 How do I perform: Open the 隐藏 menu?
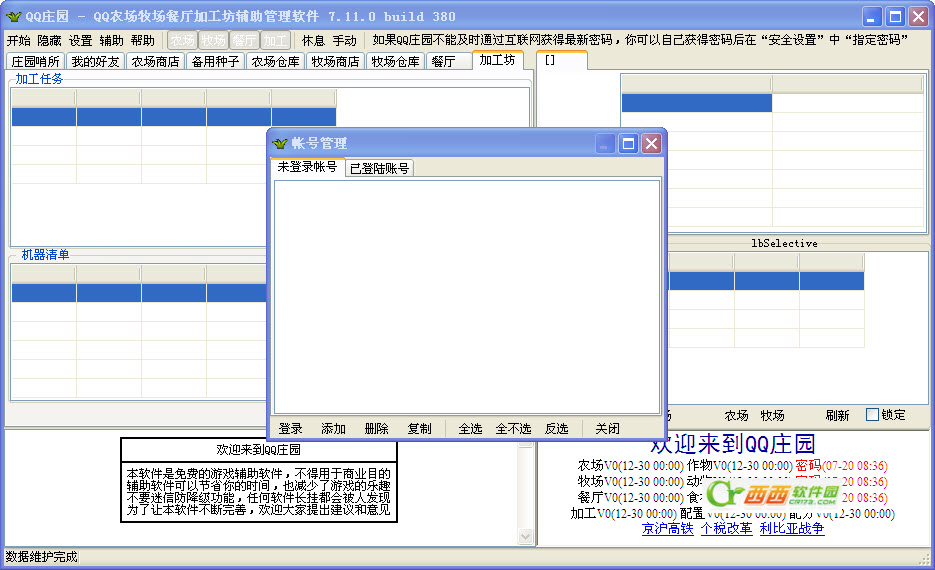49,41
